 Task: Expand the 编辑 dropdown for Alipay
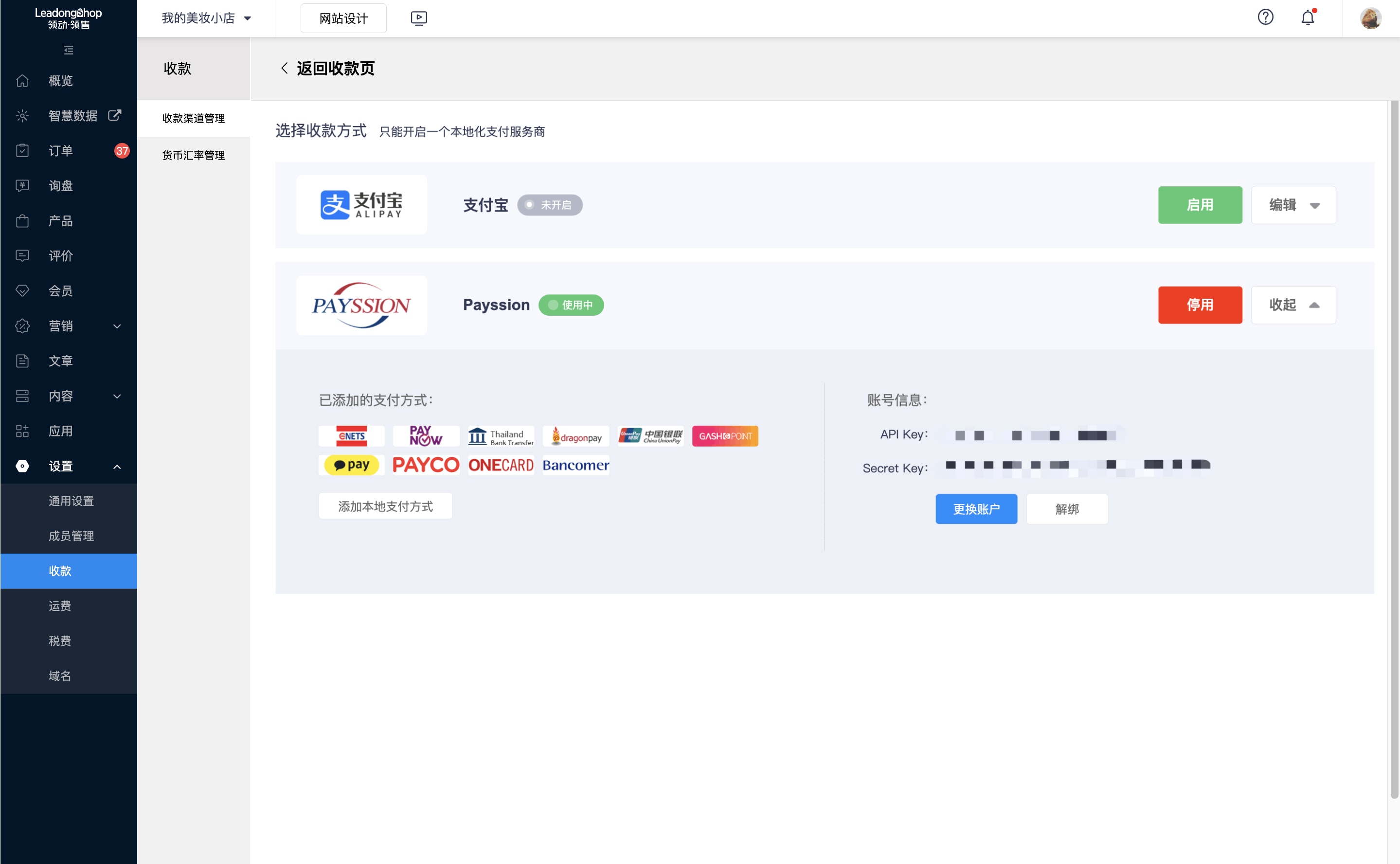coord(1293,205)
